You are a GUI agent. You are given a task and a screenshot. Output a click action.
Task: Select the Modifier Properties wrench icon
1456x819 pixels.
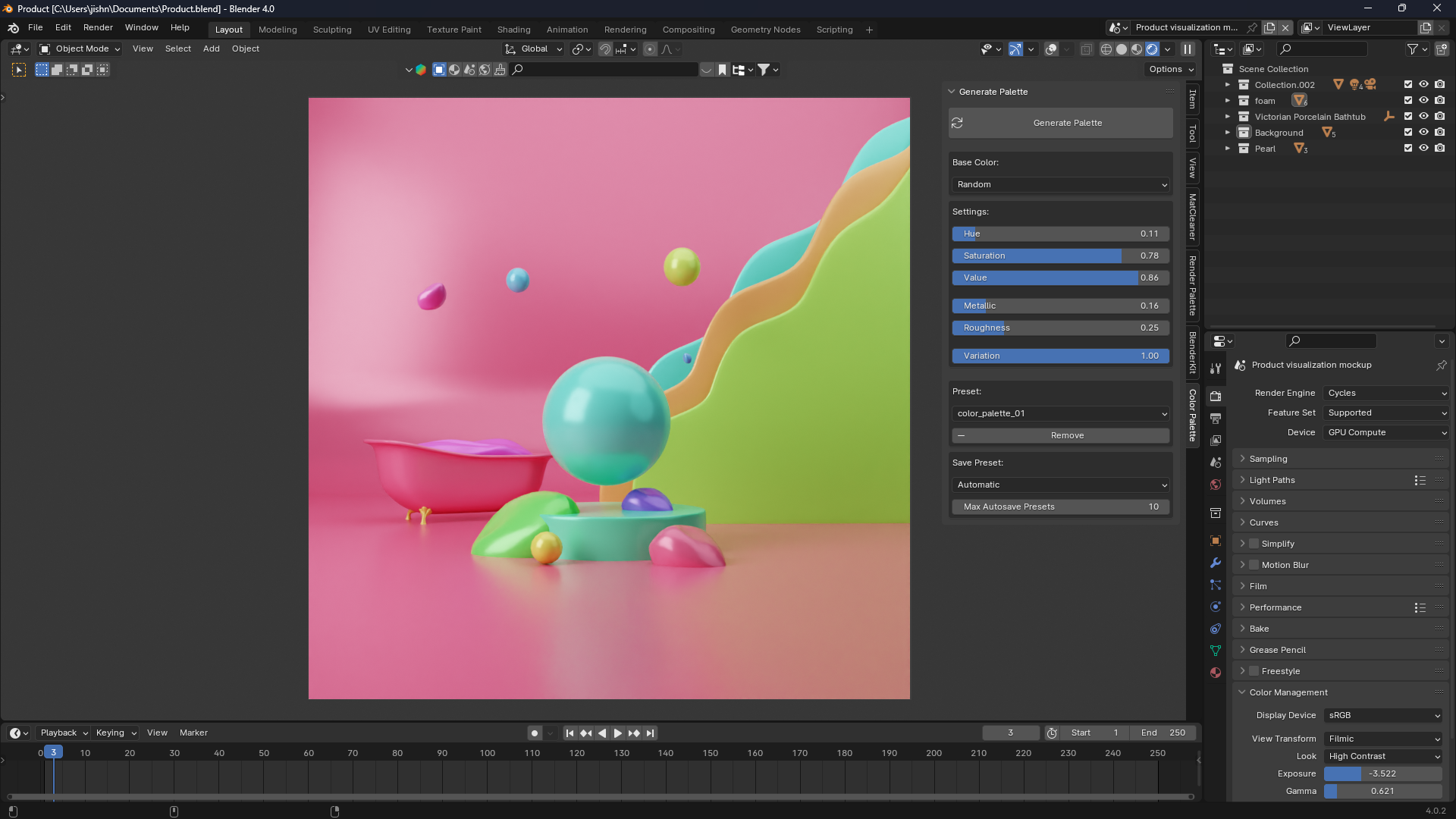click(x=1216, y=563)
